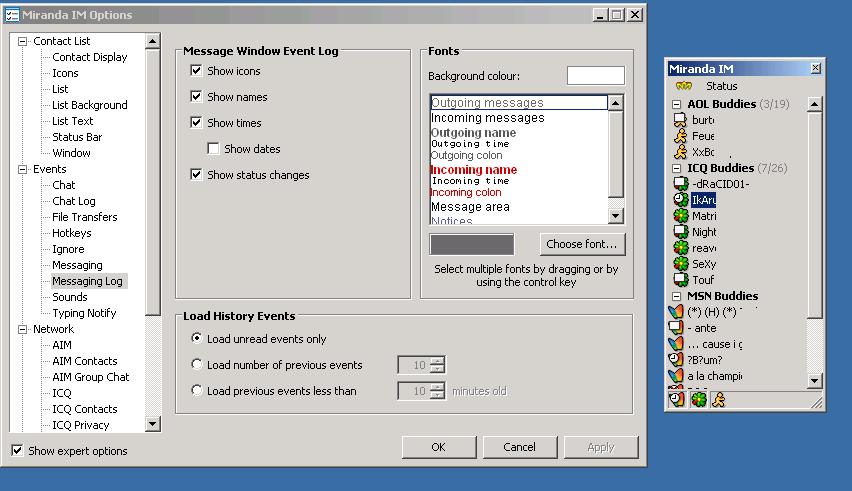The height and width of the screenshot is (491, 852).
Task: Open File Transfers options page
Action: pyautogui.click(x=85, y=217)
